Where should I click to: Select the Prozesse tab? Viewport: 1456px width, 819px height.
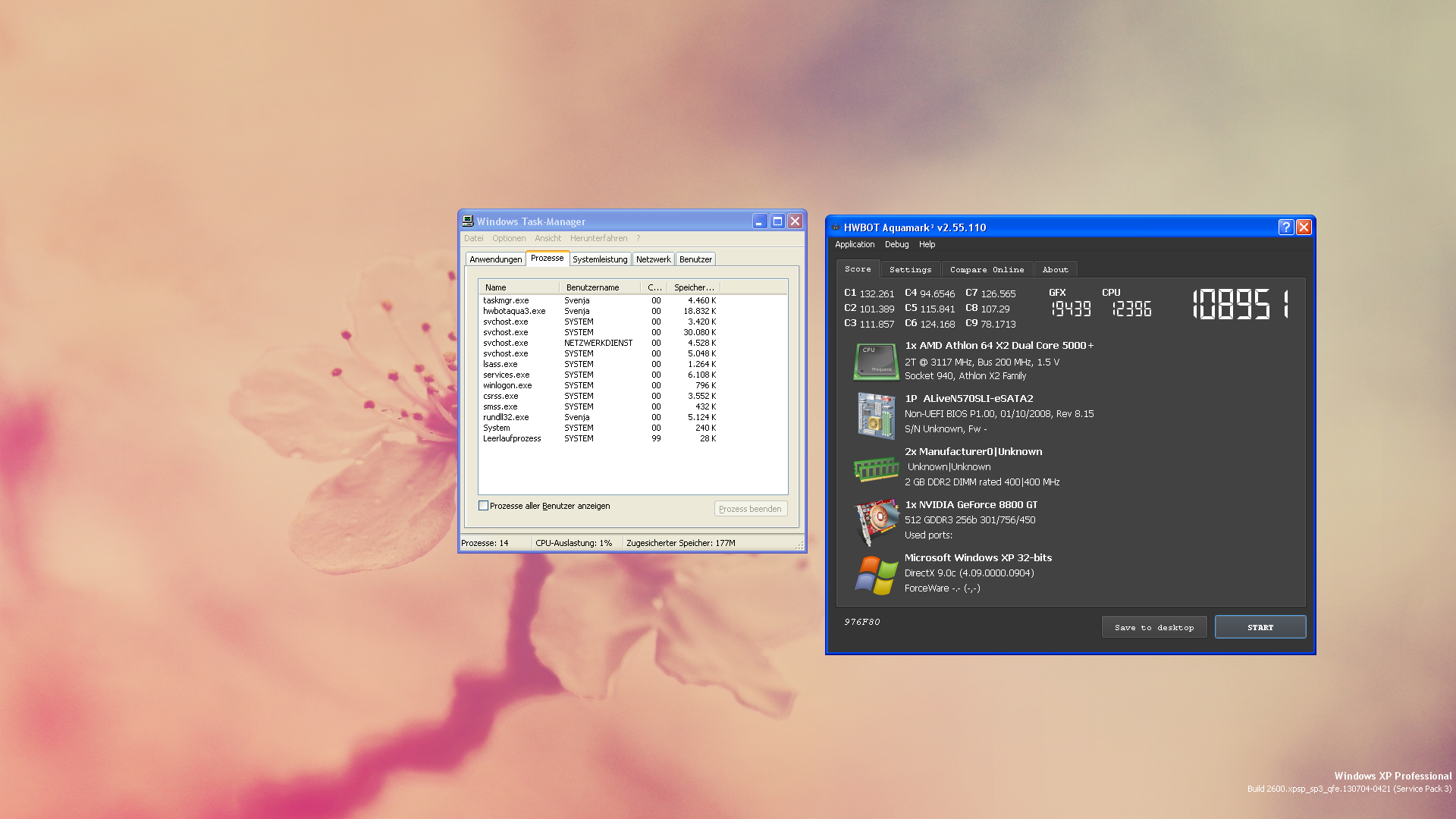click(x=548, y=258)
